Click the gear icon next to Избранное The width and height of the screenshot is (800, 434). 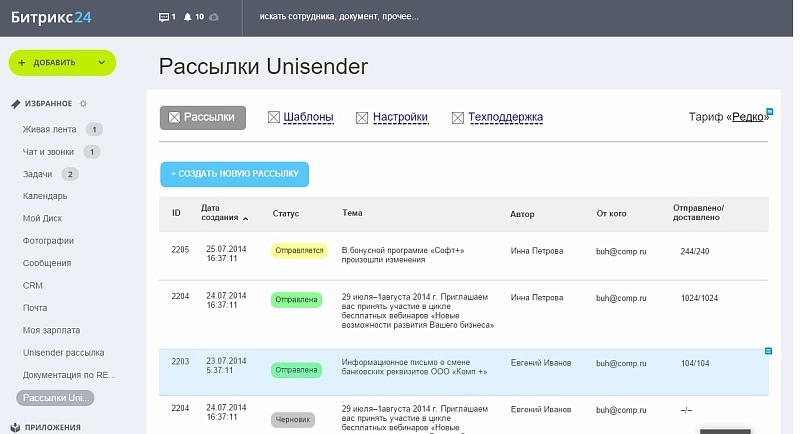[x=83, y=103]
